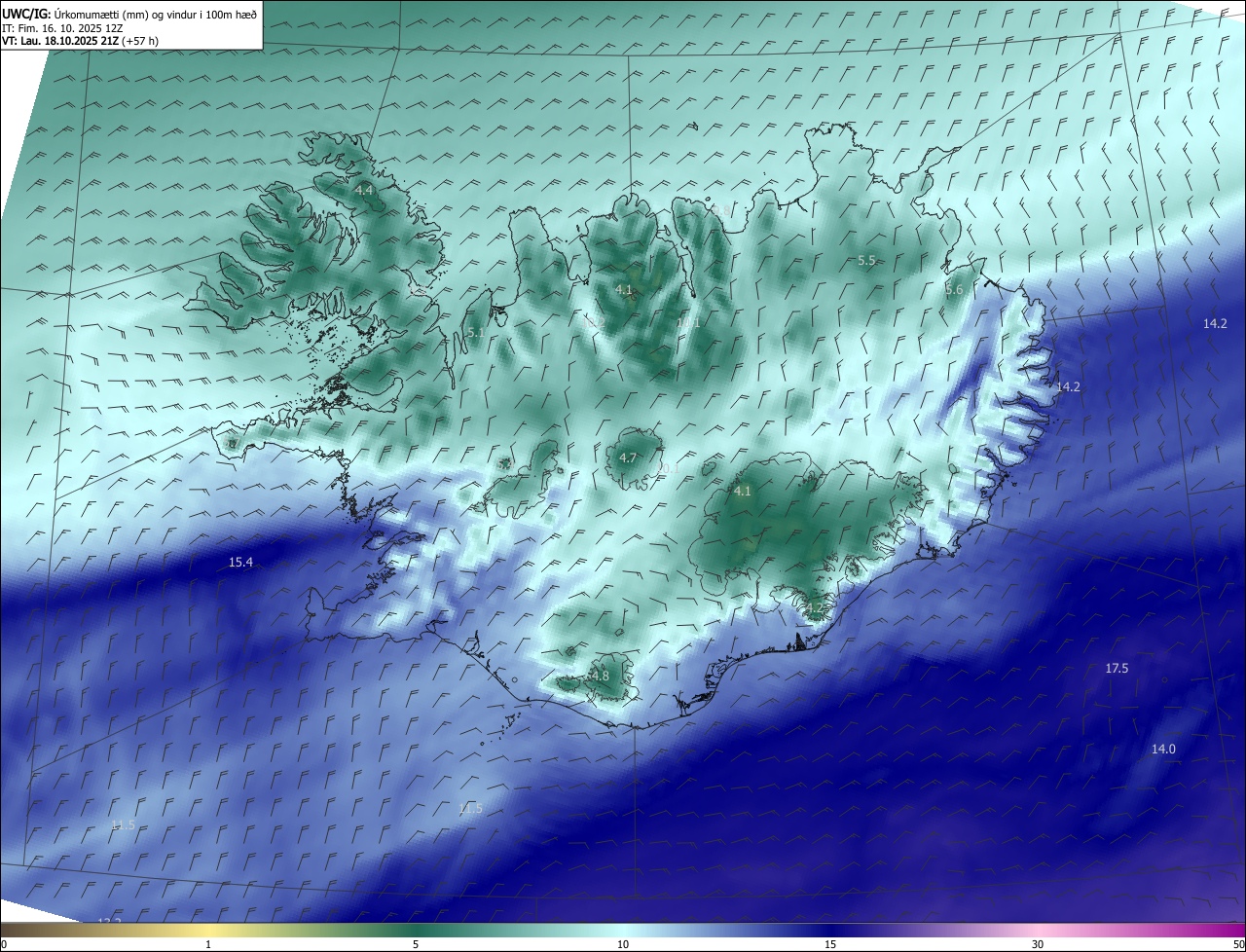The image size is (1246, 952).
Task: Click the '50' tick on the color scale
Action: pos(1238,945)
